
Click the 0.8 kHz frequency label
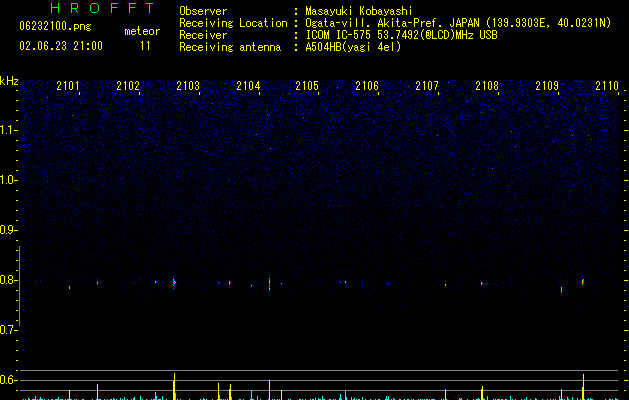click(x=8, y=280)
